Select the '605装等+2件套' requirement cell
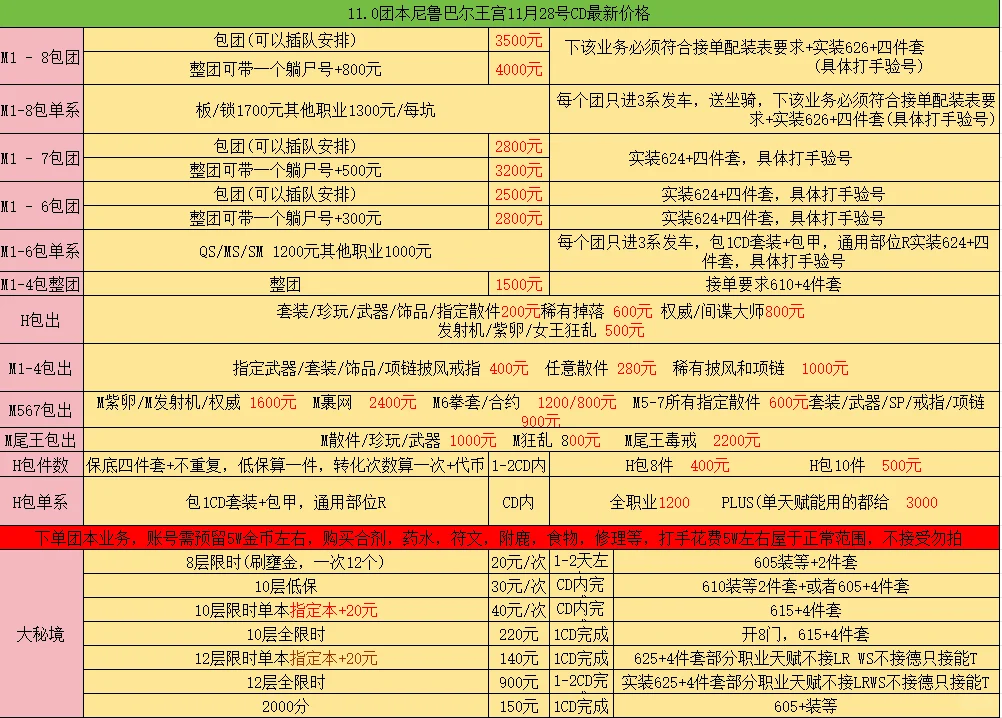 coord(805,562)
